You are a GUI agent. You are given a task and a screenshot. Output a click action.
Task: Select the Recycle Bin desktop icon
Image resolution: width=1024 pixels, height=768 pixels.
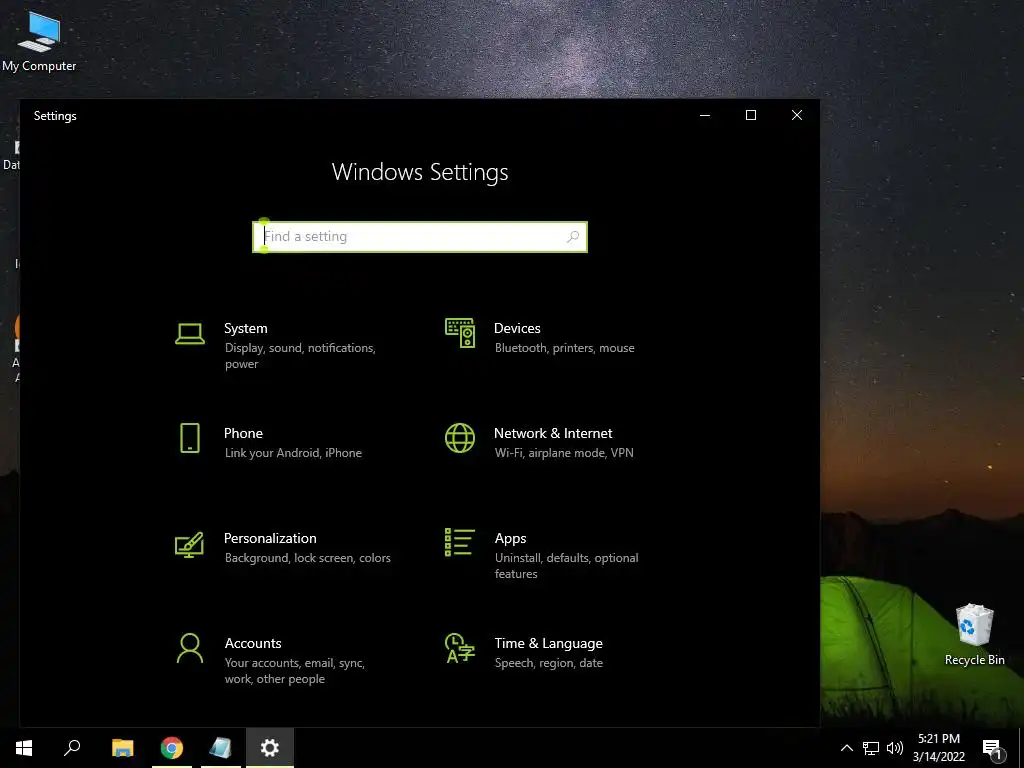pyautogui.click(x=974, y=635)
